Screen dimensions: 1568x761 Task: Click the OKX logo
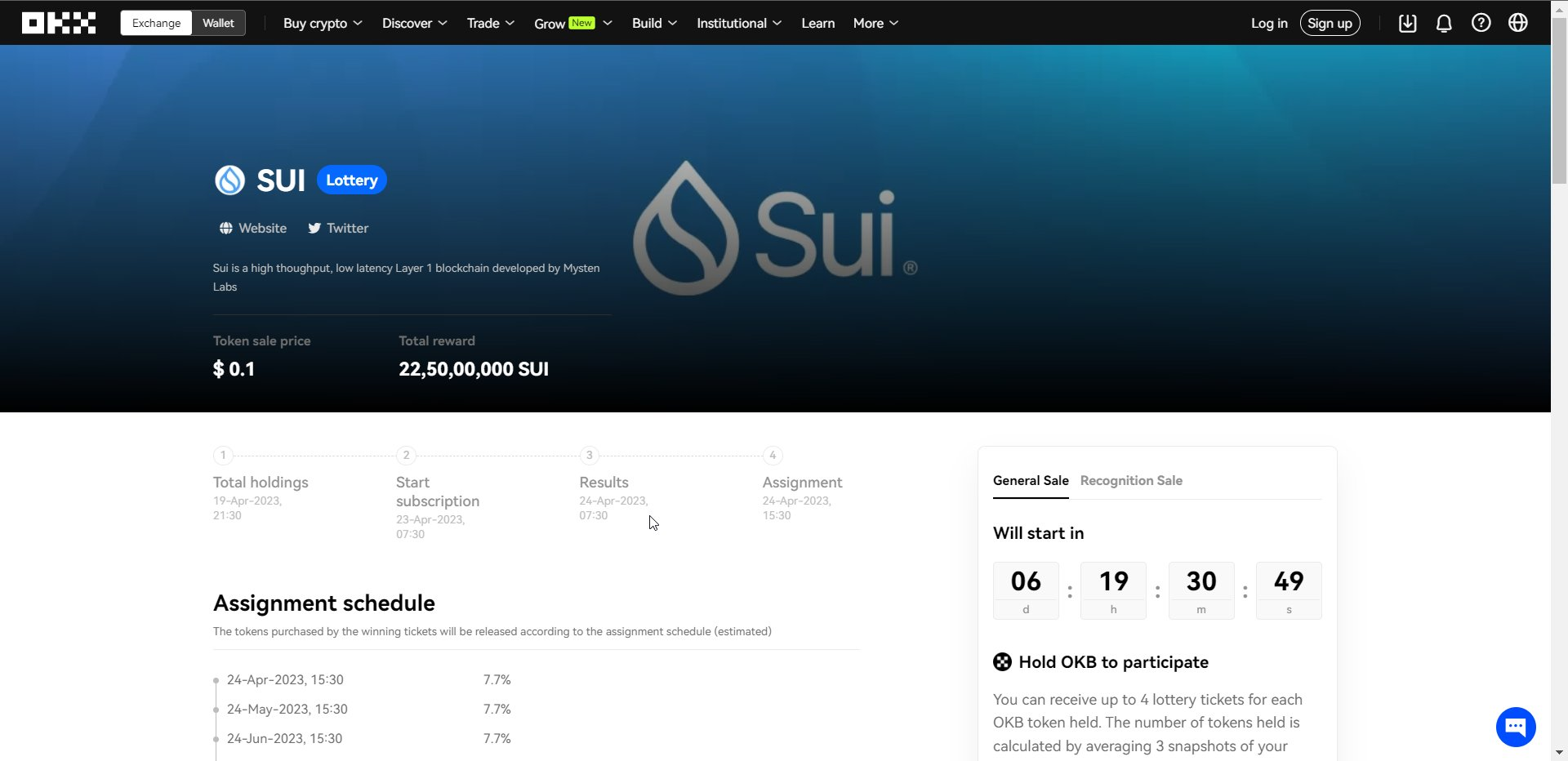pos(59,23)
